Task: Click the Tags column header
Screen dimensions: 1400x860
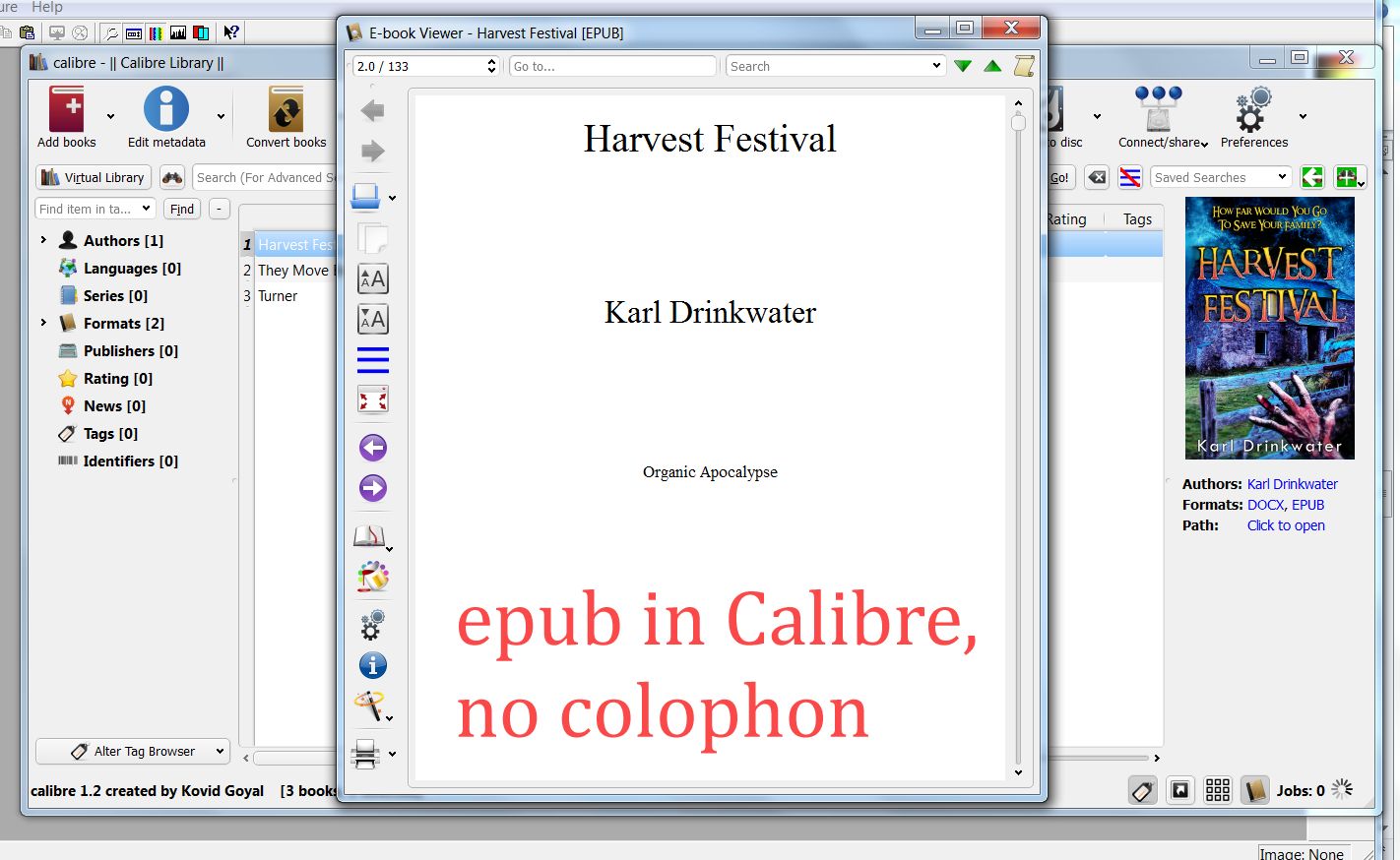Action: pos(1137,219)
